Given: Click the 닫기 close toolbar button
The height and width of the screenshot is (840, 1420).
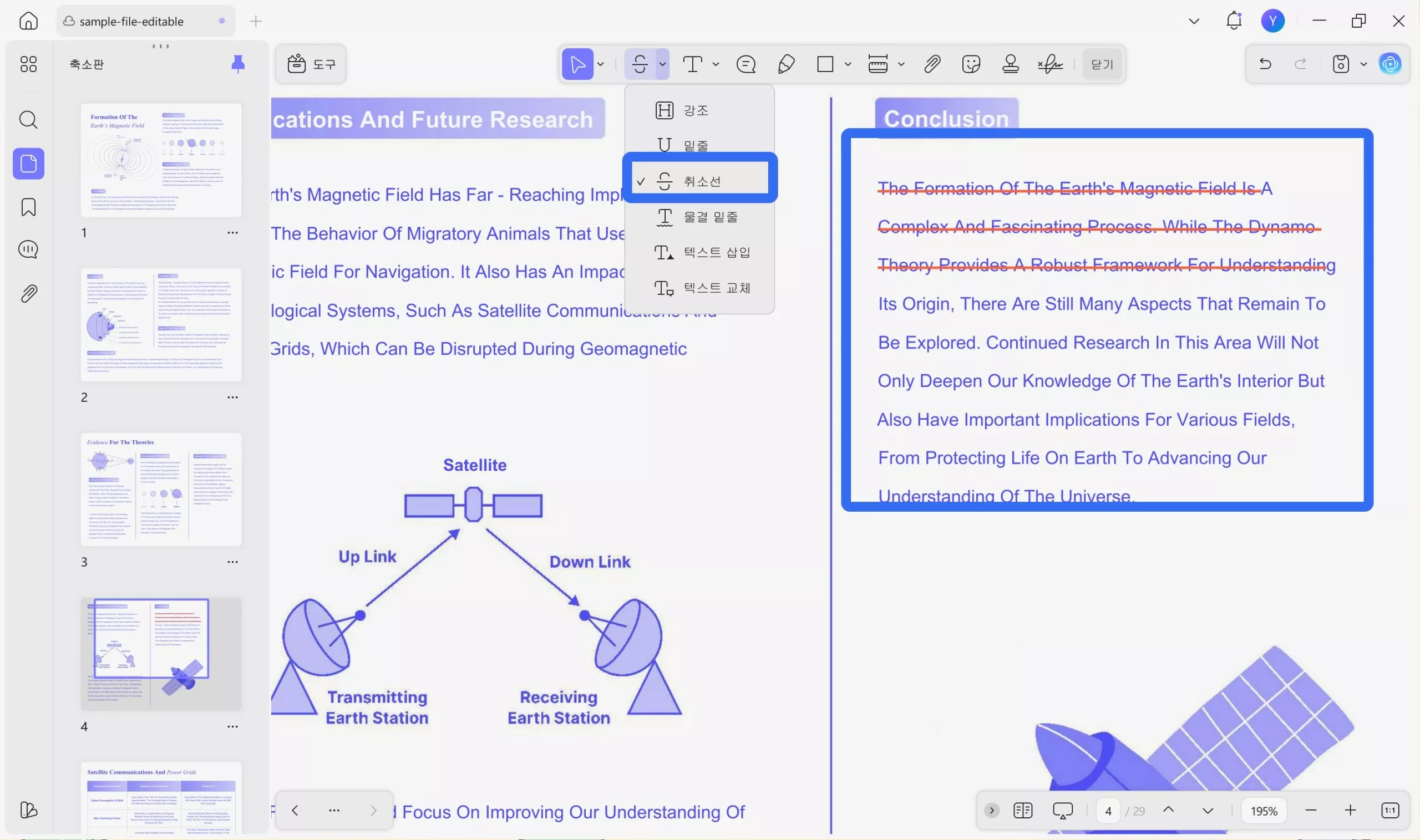Looking at the screenshot, I should 1102,64.
